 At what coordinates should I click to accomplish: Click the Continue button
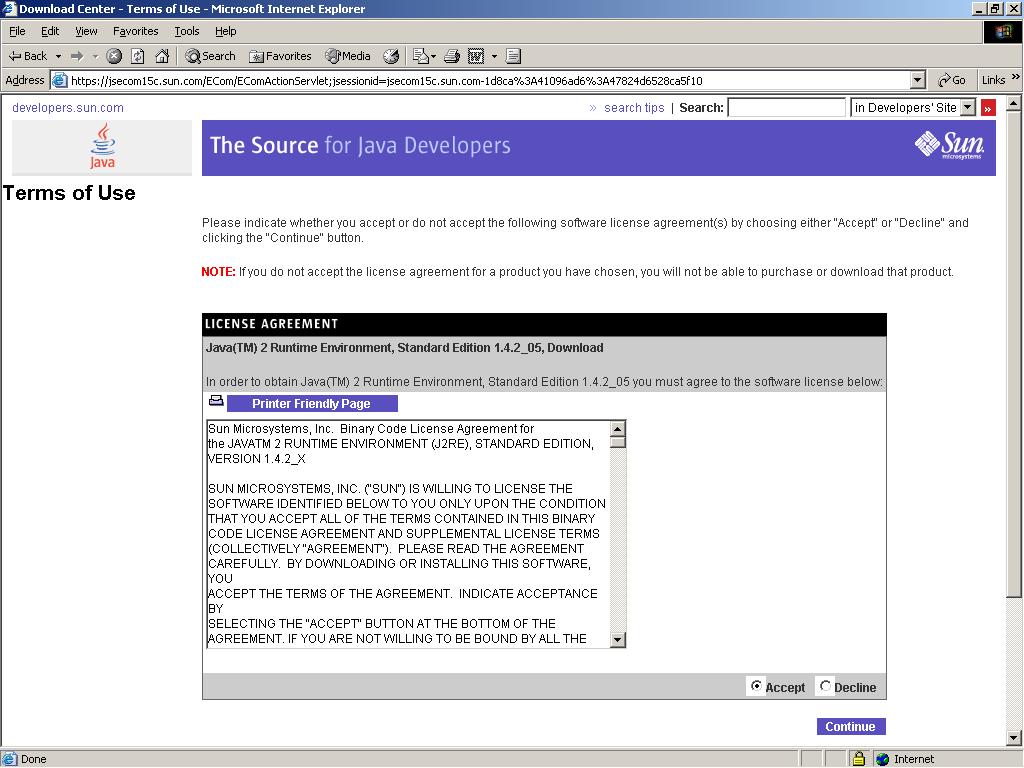coord(851,726)
